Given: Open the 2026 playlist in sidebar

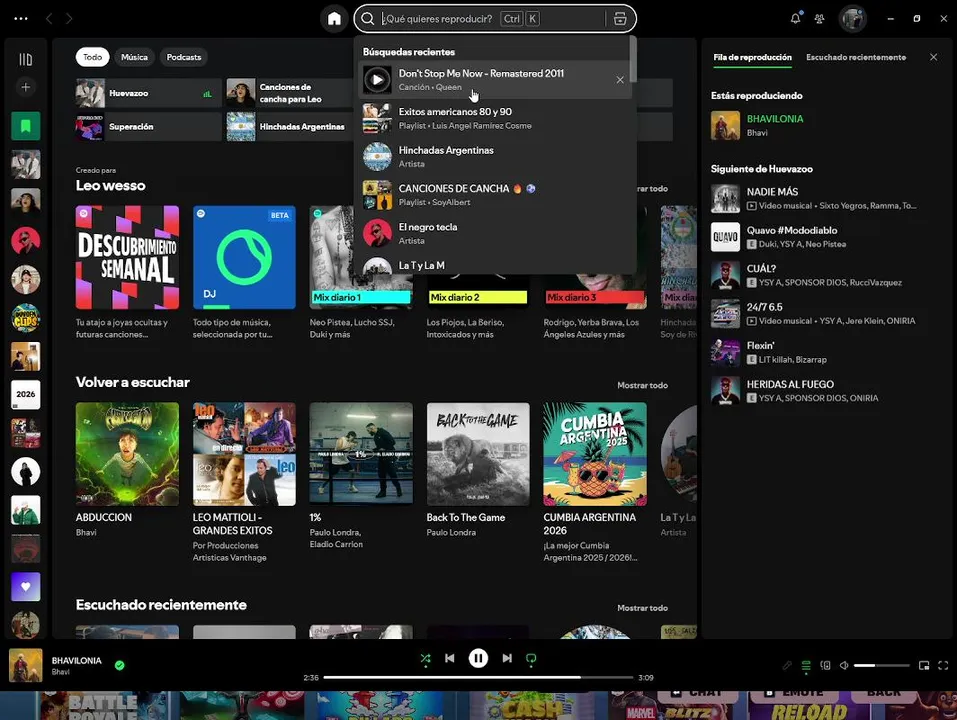Looking at the screenshot, I should 26,394.
